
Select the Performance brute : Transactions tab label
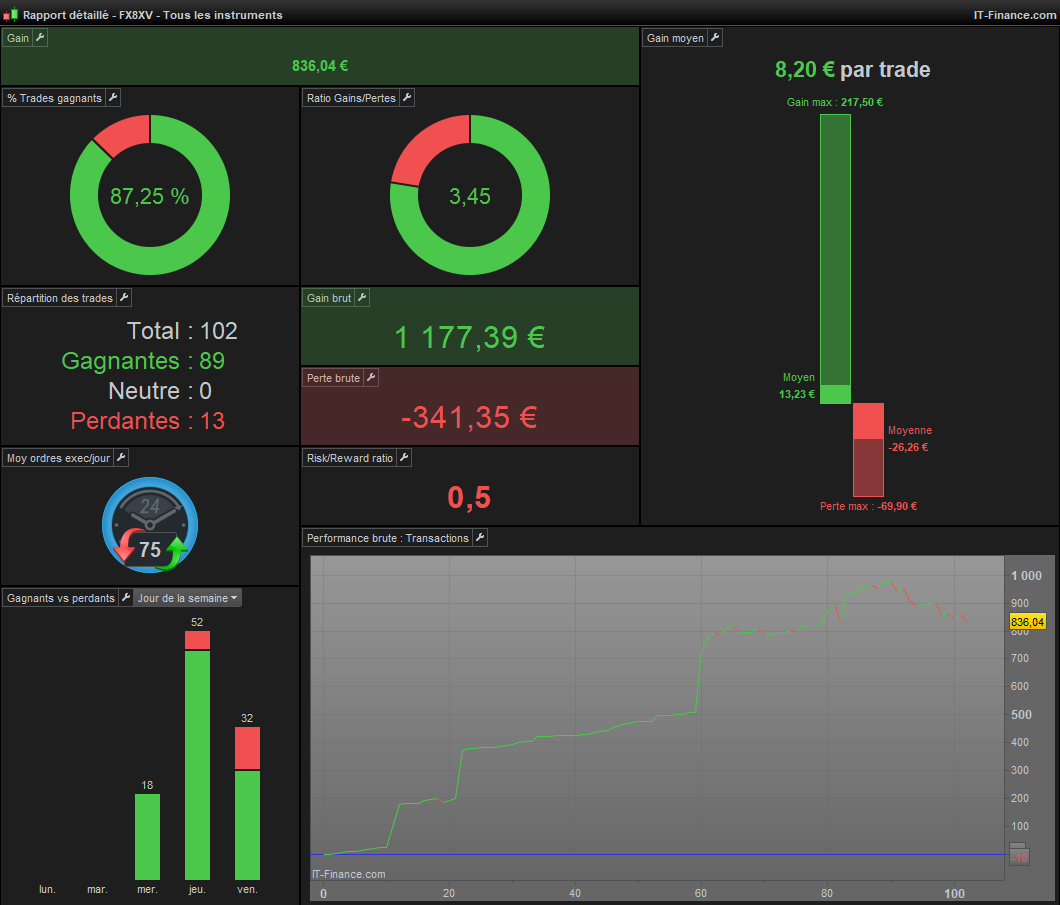point(387,538)
